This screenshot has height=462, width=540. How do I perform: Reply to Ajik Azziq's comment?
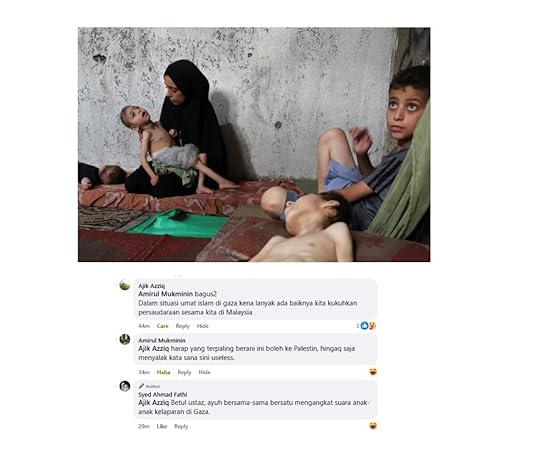tap(183, 326)
